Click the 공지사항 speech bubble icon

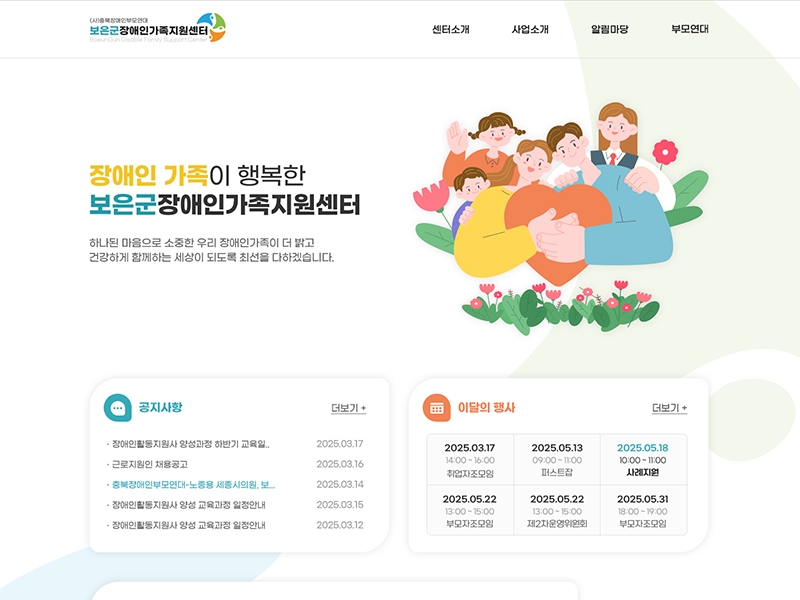click(118, 408)
